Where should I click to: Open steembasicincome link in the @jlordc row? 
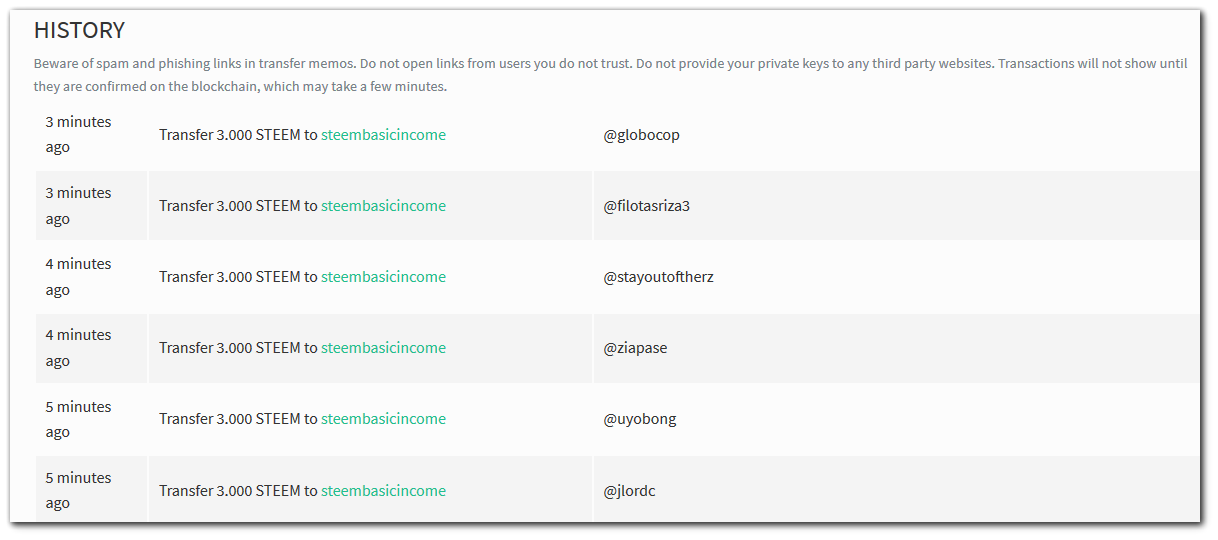pos(383,491)
